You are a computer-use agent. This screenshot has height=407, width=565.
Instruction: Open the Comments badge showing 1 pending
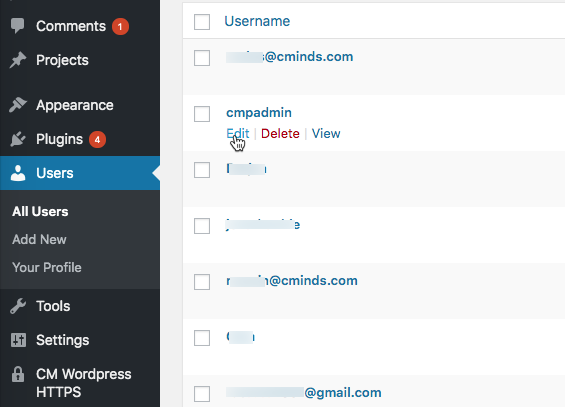pos(120,26)
